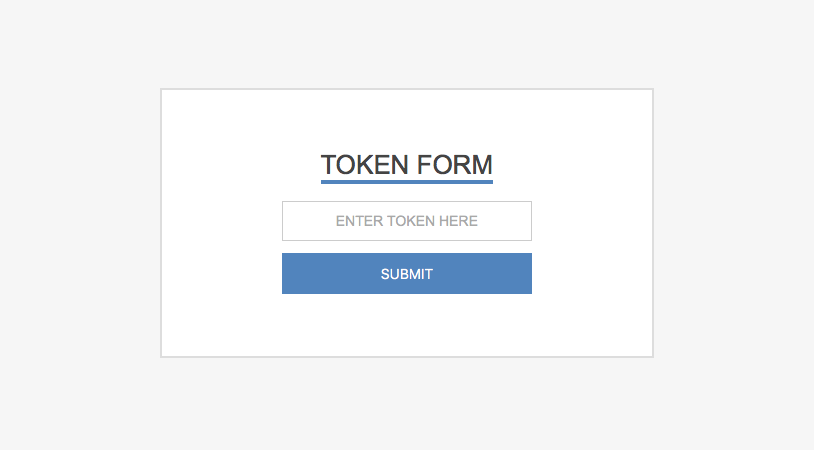Submit the token form
The height and width of the screenshot is (450, 814).
point(406,274)
